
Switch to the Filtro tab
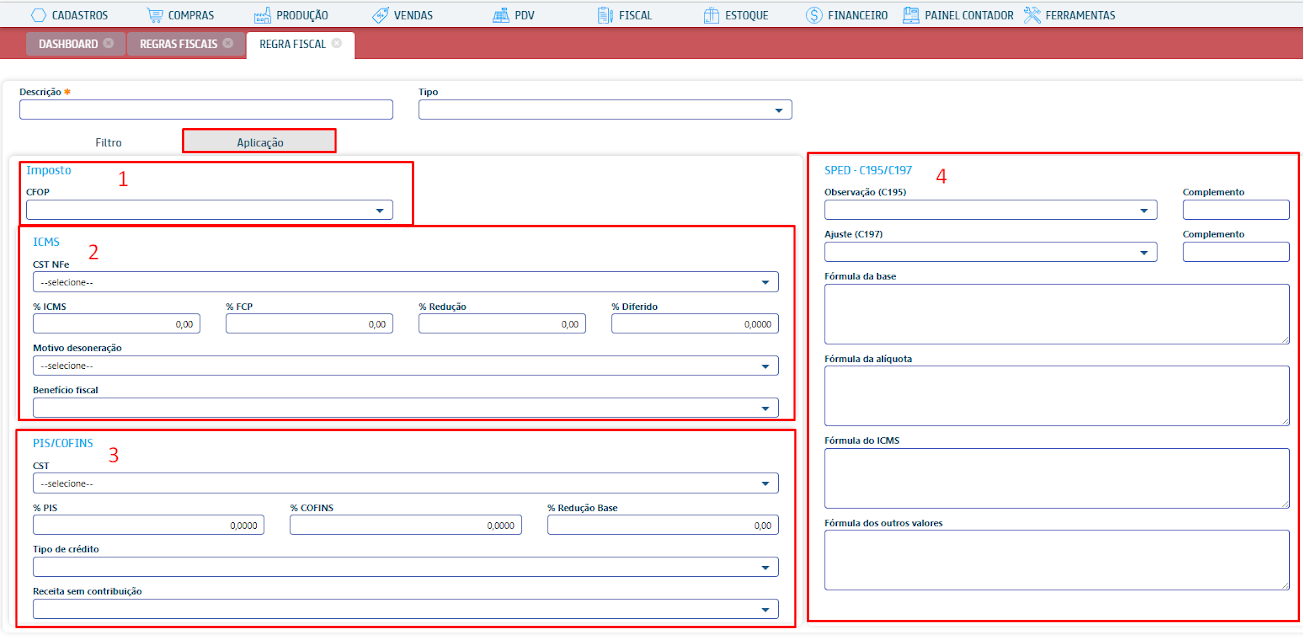click(x=108, y=142)
